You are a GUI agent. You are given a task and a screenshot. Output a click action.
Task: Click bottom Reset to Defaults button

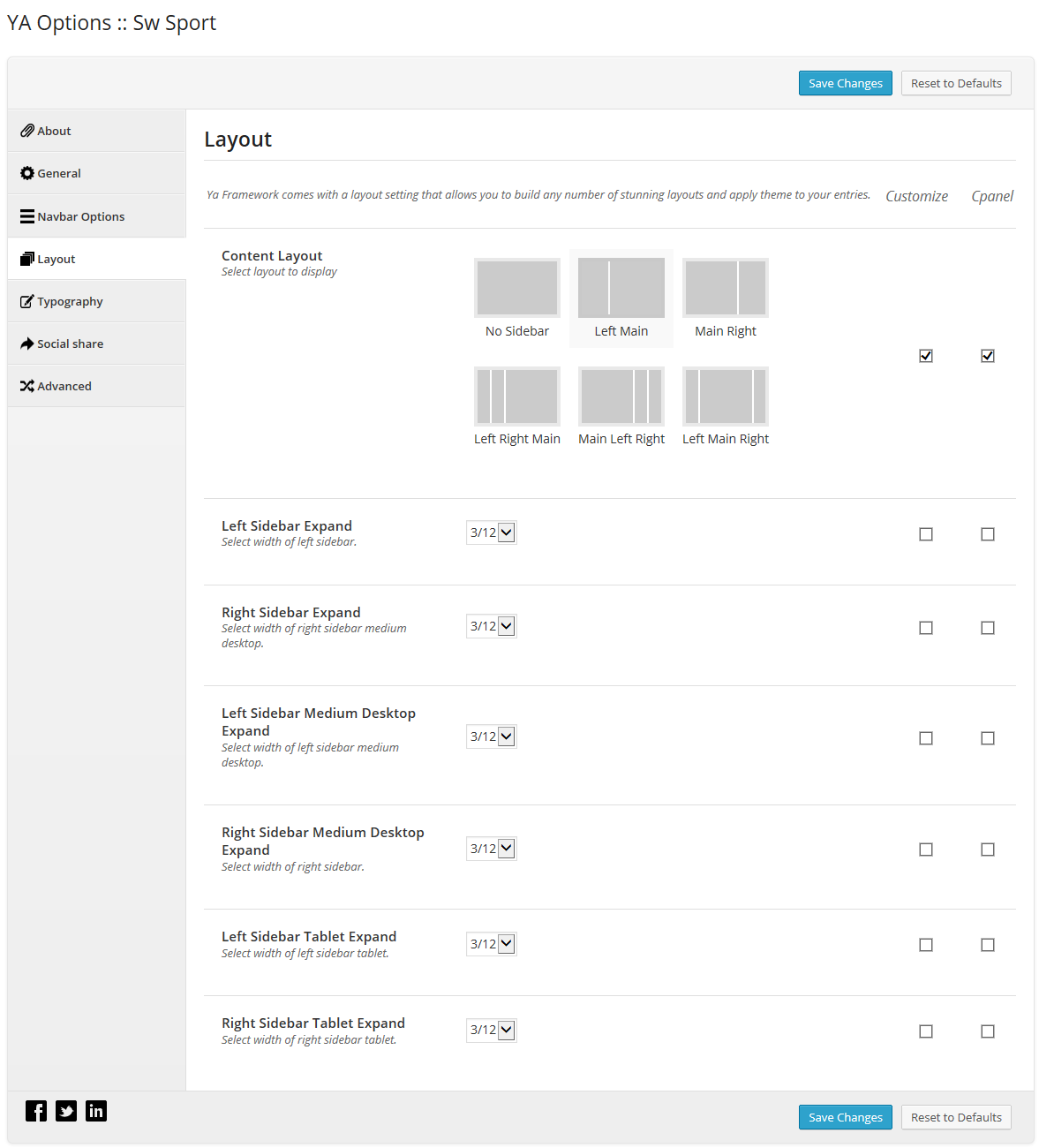[x=956, y=1117]
